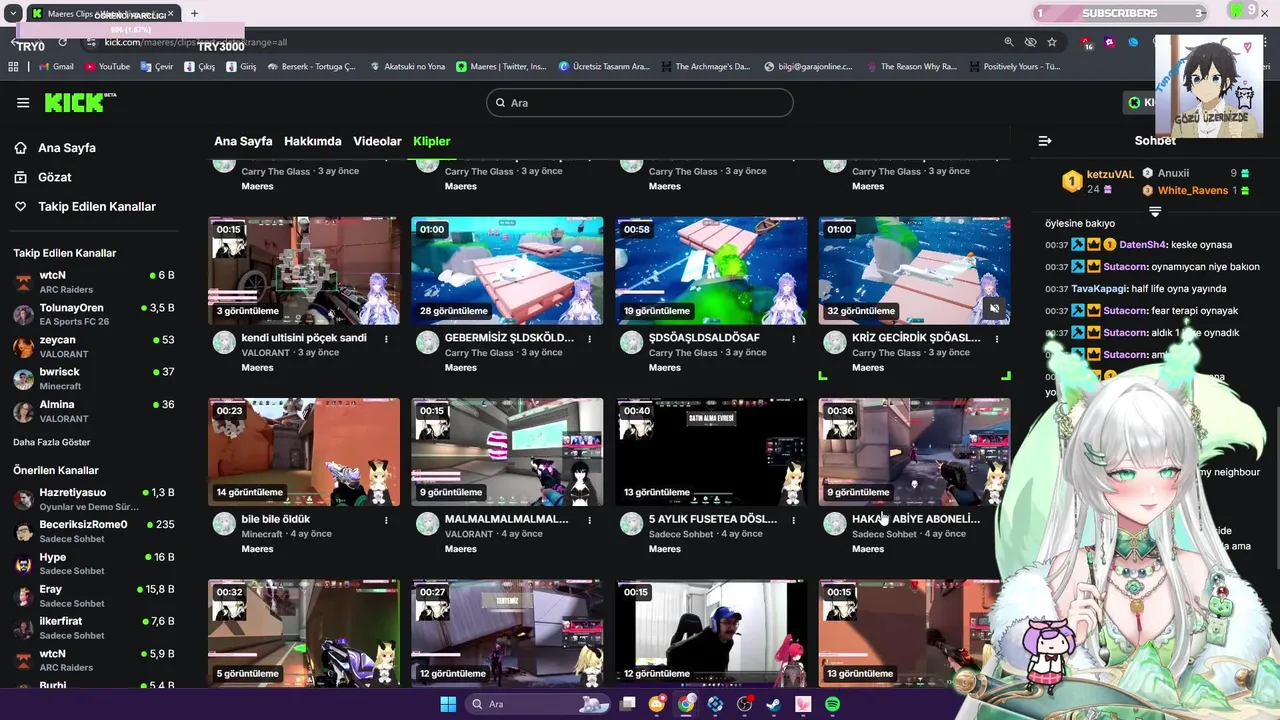1280x720 pixels.
Task: Open the HAKAN ABİYE ABONELİ clip title
Action: pos(916,519)
